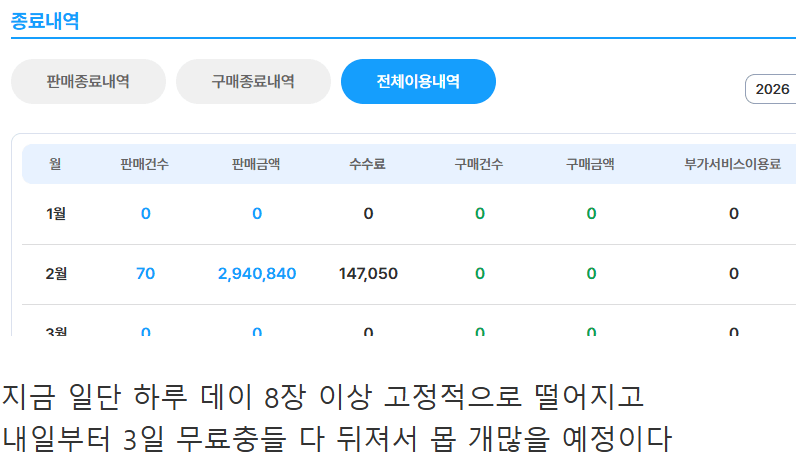
Task: Click January's blue sales amount 0
Action: click(256, 214)
